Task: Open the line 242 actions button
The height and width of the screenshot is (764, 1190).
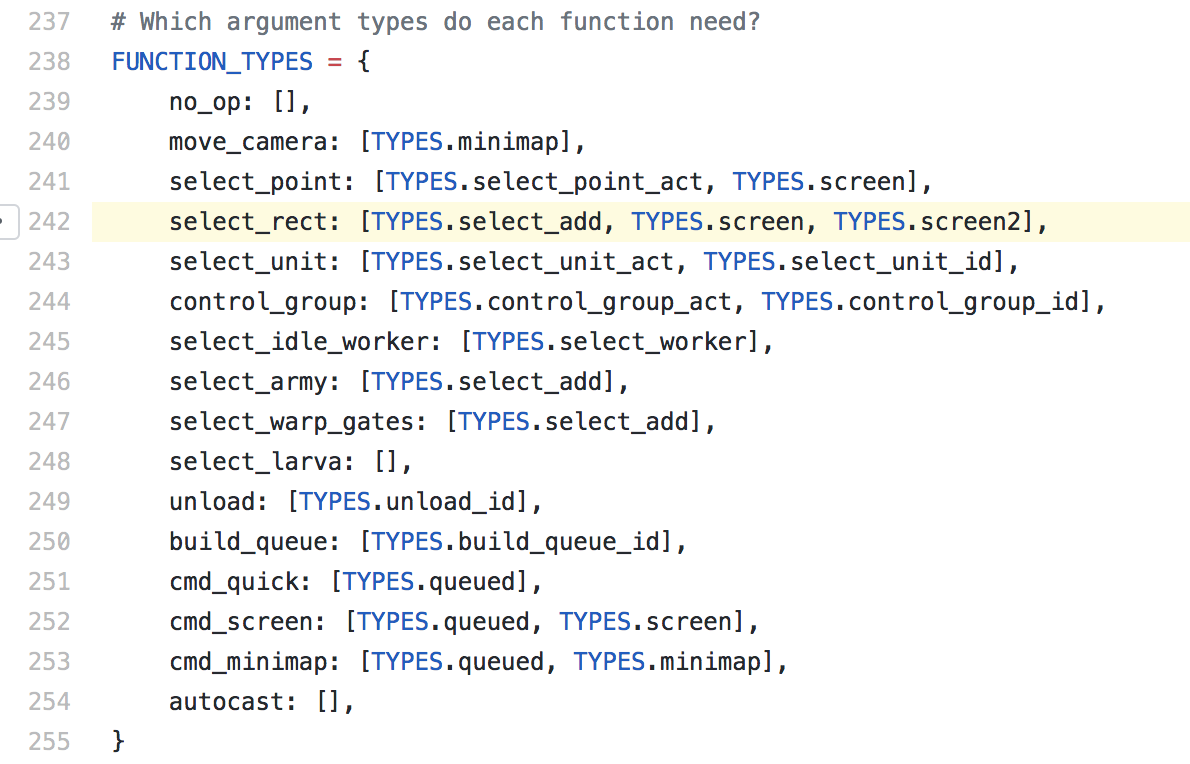Action: 8,222
